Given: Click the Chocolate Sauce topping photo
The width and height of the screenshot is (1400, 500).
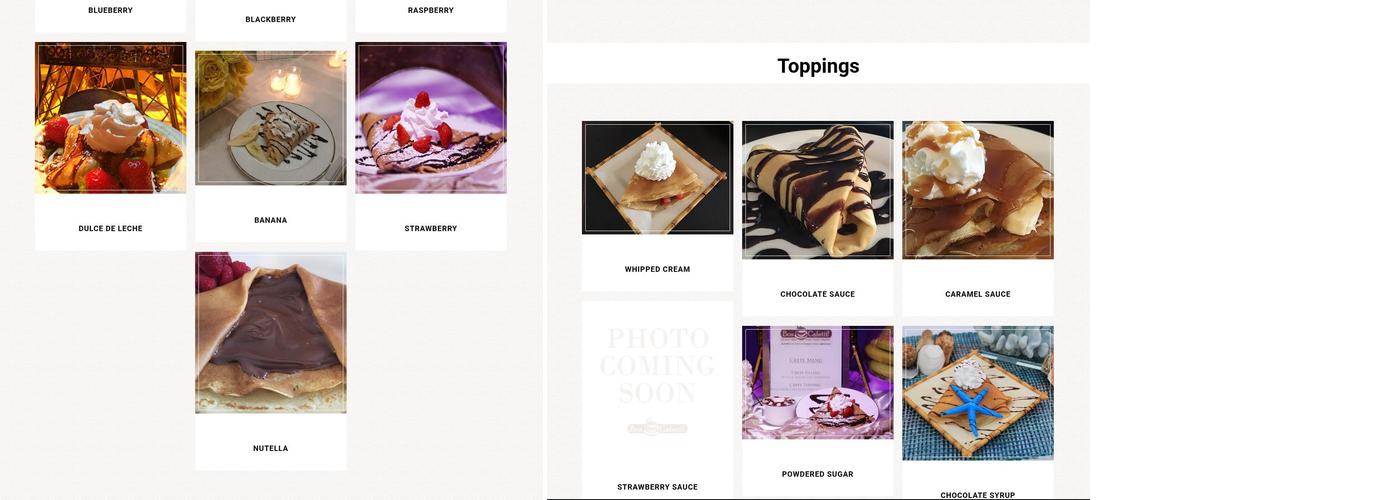Looking at the screenshot, I should (818, 190).
